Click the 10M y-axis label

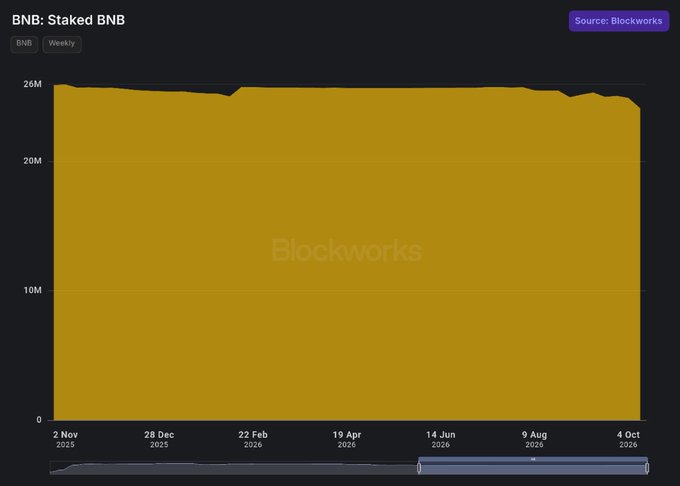point(33,290)
